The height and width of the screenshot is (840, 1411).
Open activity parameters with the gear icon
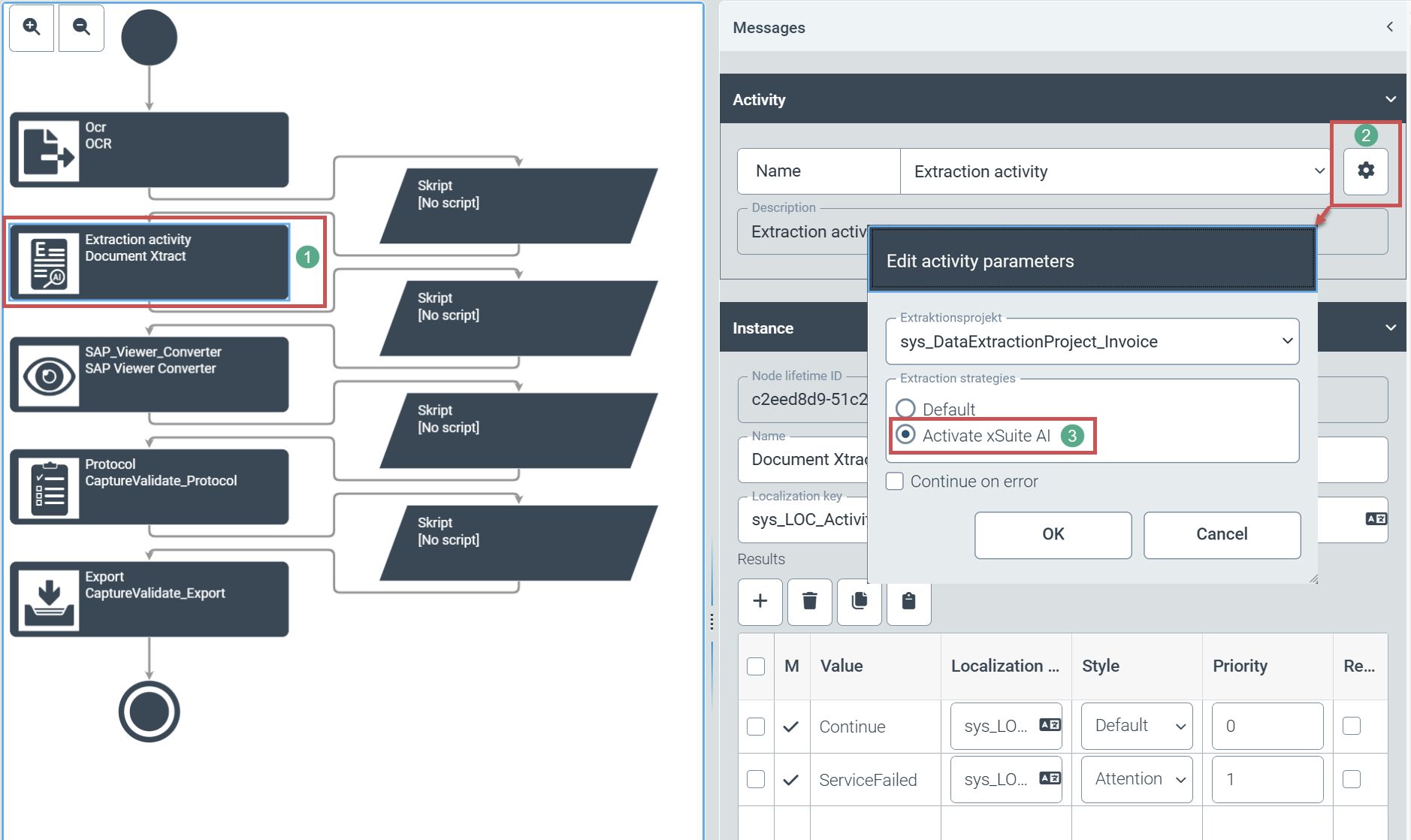(x=1365, y=171)
